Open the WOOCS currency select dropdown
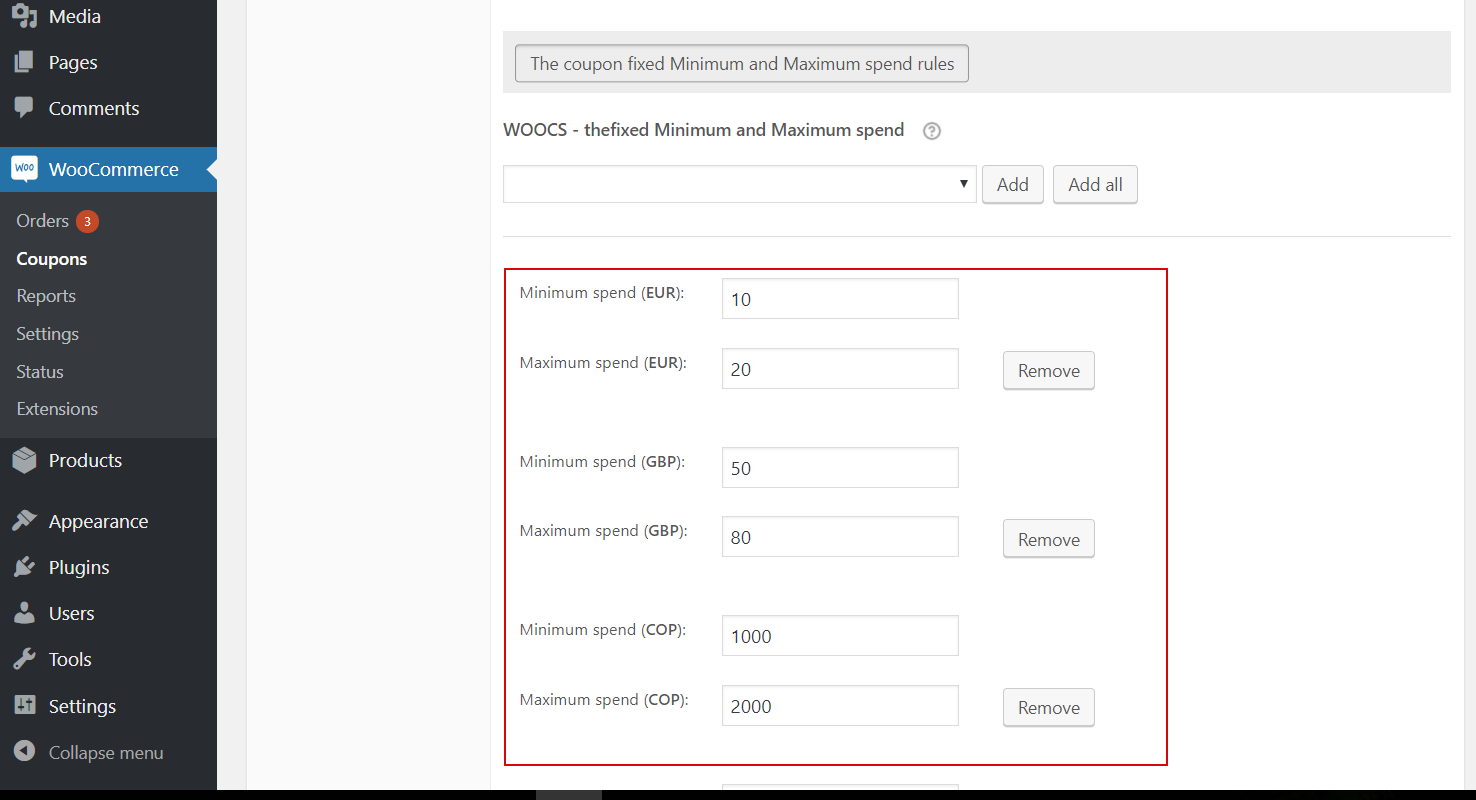The height and width of the screenshot is (800, 1476). (x=739, y=184)
